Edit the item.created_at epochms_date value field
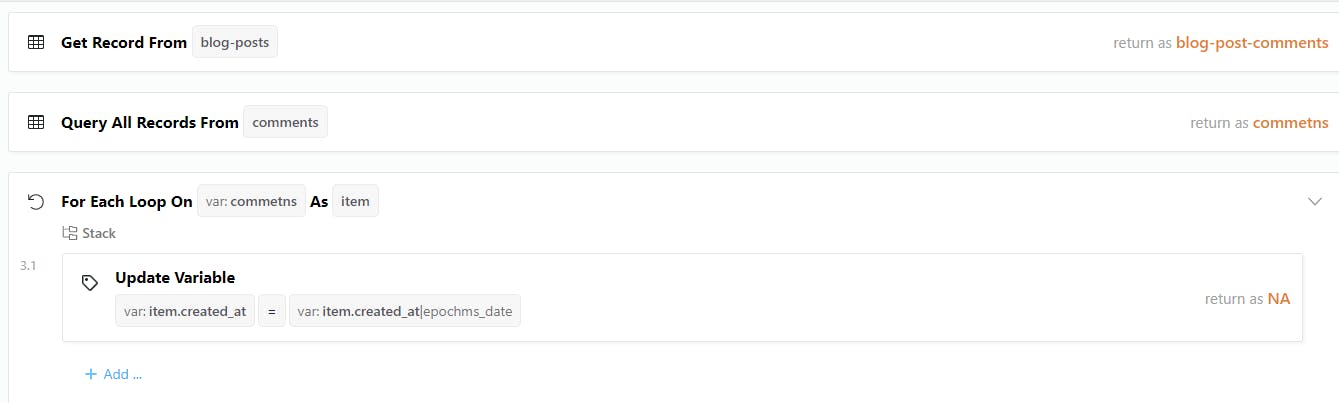The image size is (1339, 403). (x=405, y=311)
